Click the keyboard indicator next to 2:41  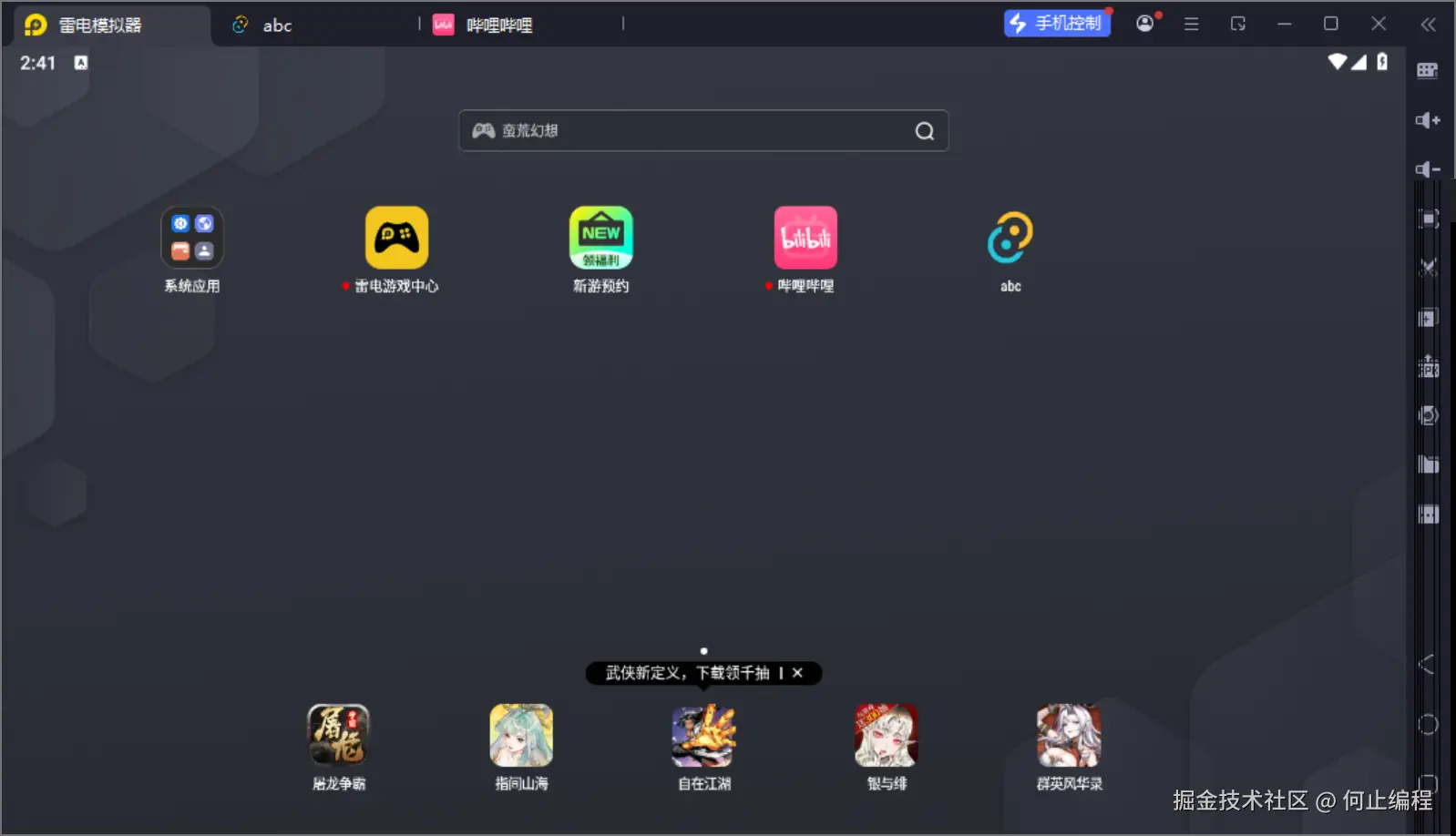tap(81, 63)
